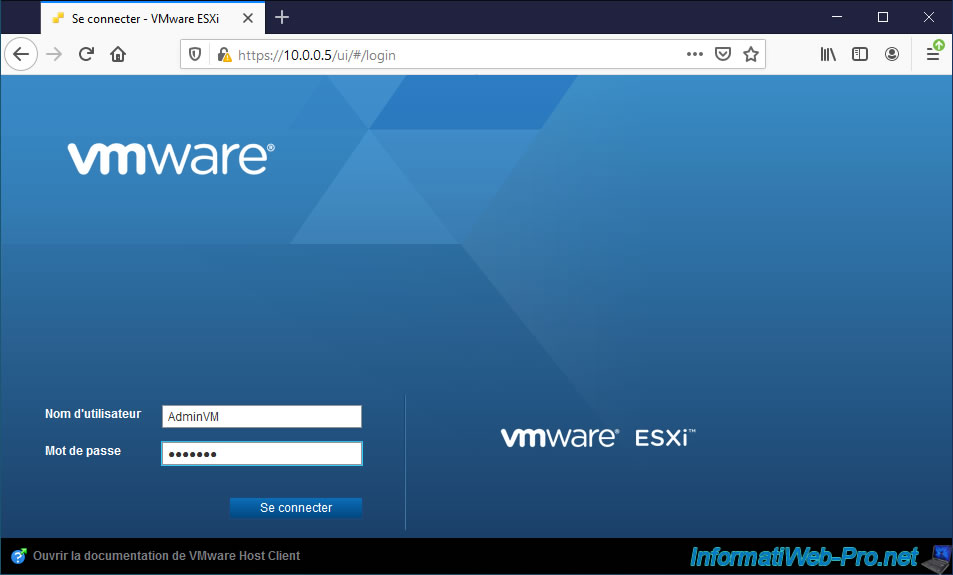Click the browser Back arrow button

pos(20,55)
